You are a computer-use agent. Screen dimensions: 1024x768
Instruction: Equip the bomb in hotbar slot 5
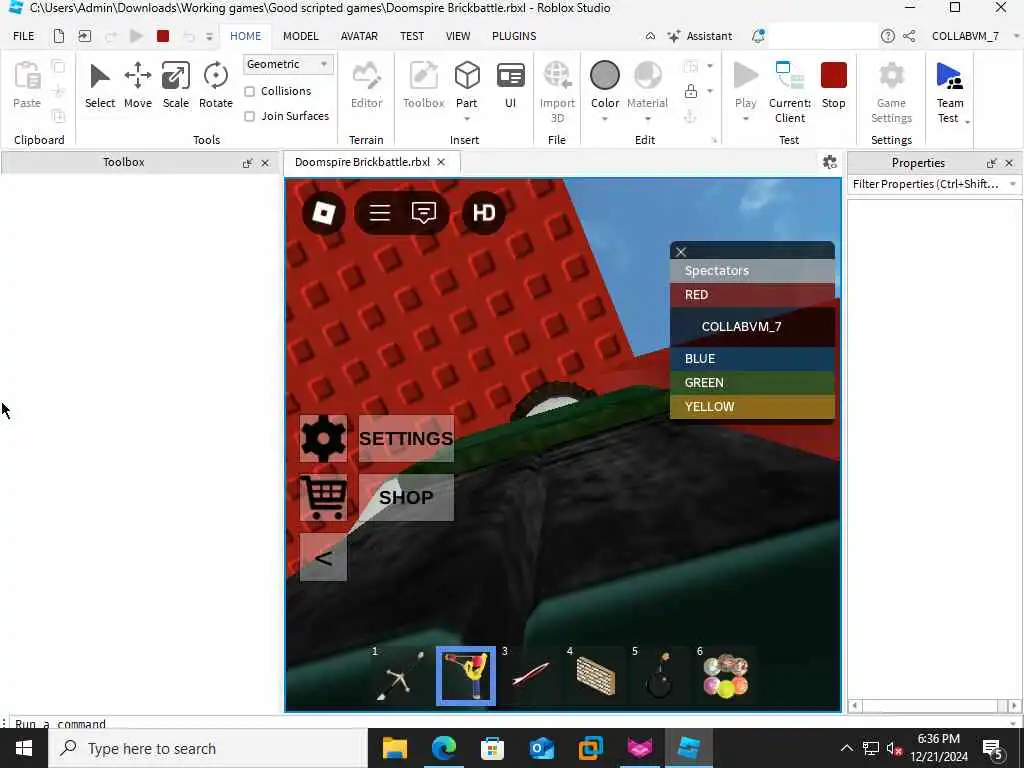[660, 676]
